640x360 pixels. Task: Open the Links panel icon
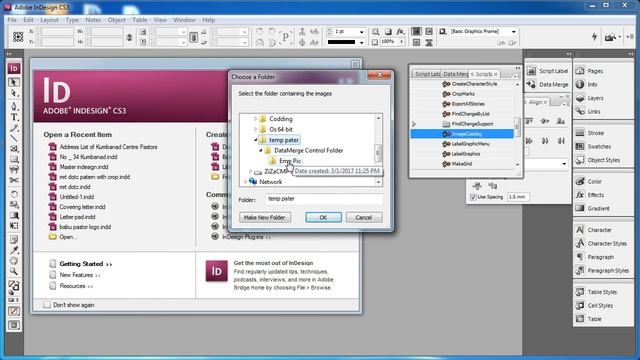pos(580,111)
